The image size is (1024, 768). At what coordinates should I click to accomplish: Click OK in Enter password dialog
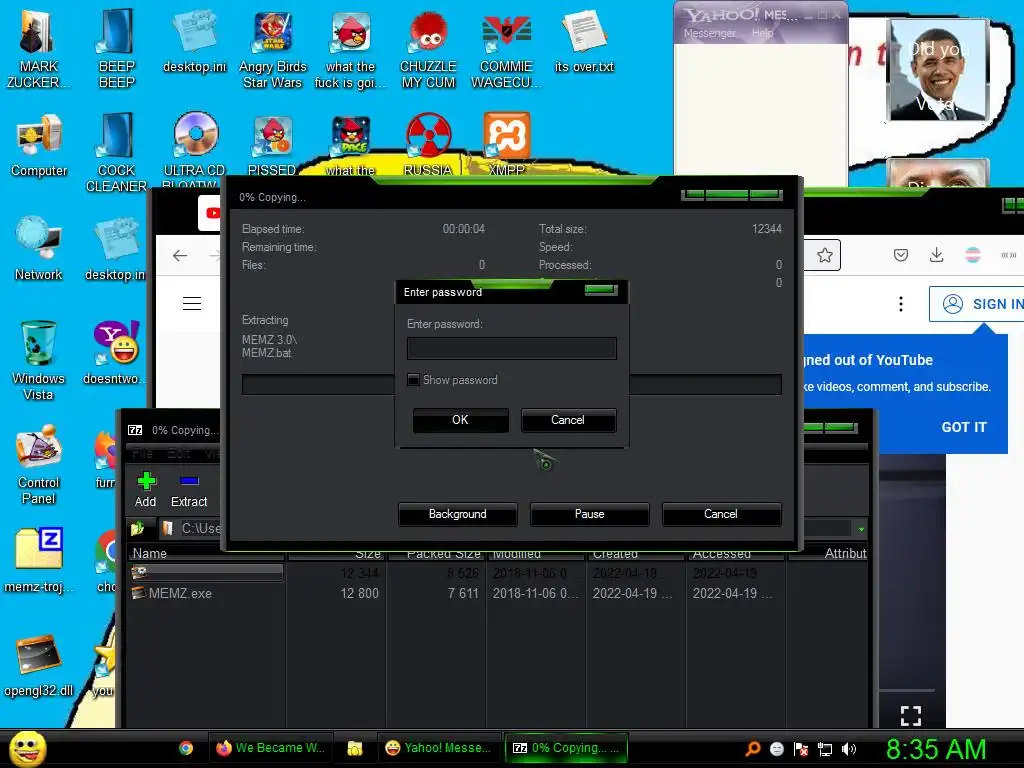(x=460, y=420)
